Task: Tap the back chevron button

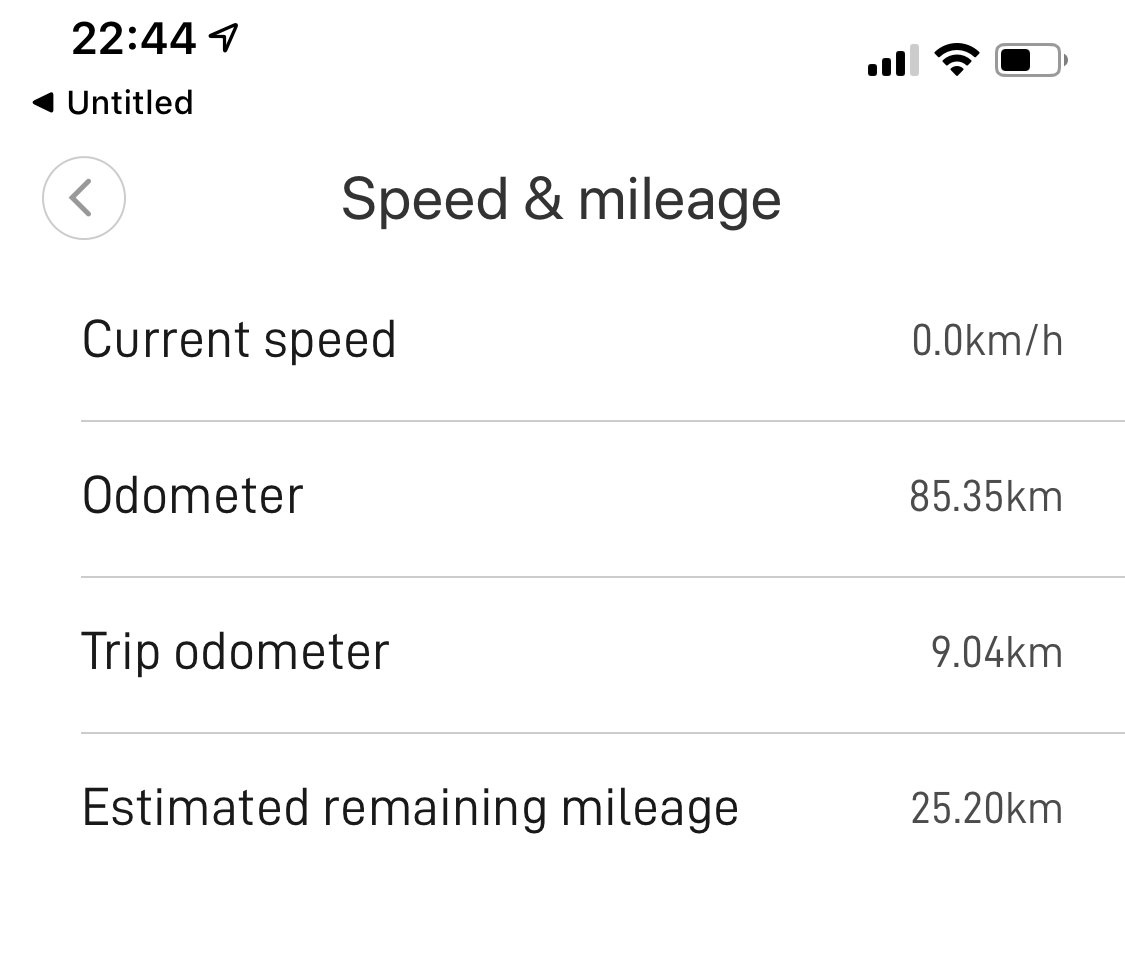Action: click(x=84, y=198)
